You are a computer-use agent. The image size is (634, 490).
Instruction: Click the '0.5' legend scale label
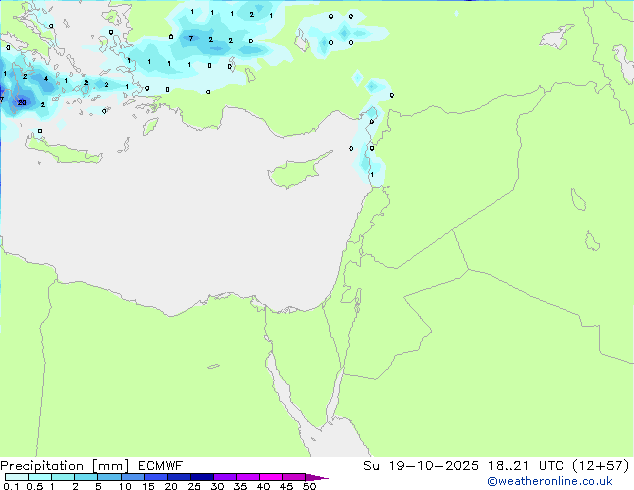tap(35, 486)
